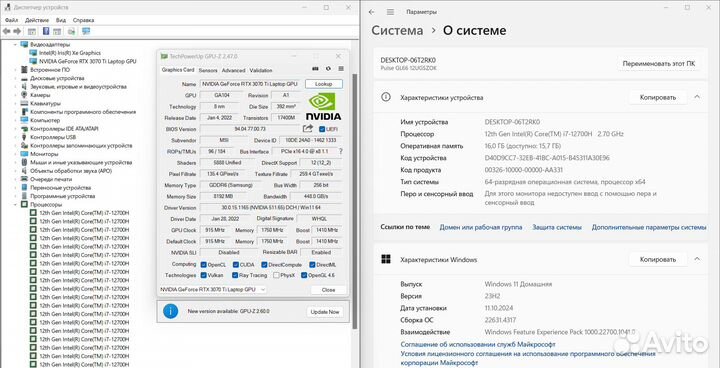This screenshot has height=368, width=720.
Task: Open the Действие menu
Action: pos(37,20)
